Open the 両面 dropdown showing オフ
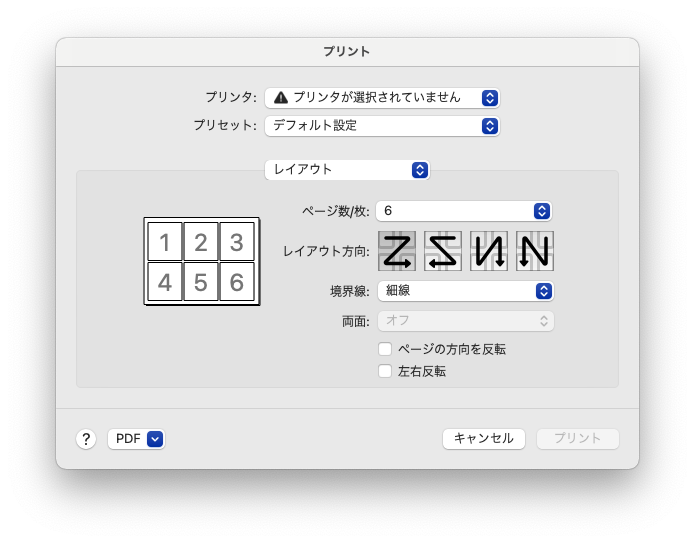695x543 pixels. 465,321
